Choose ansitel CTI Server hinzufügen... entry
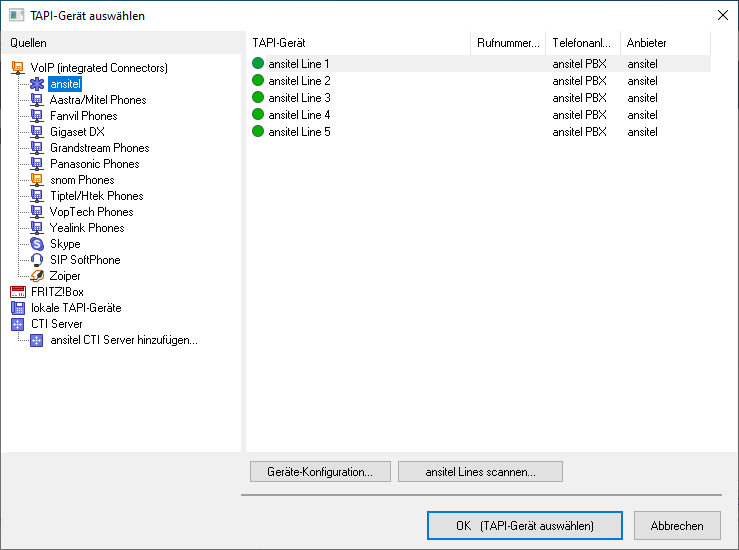This screenshot has width=739, height=550. [124, 340]
